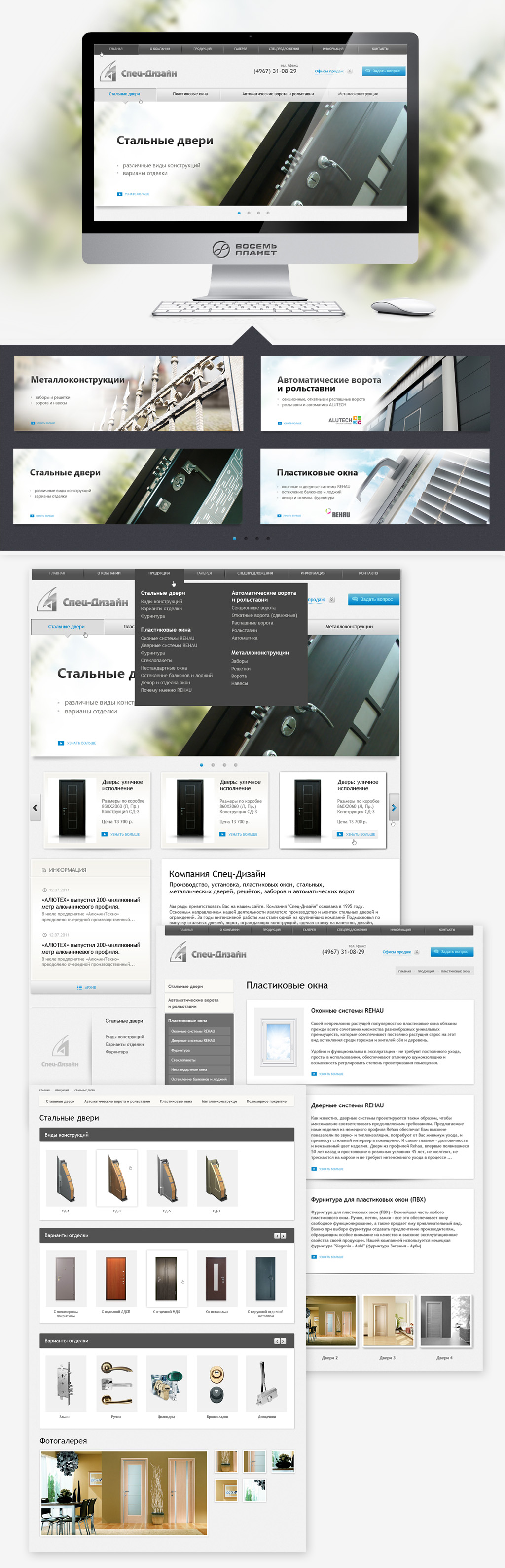
Task: Select Полимерное покрытие tab on the steel doors page
Action: point(266,1101)
